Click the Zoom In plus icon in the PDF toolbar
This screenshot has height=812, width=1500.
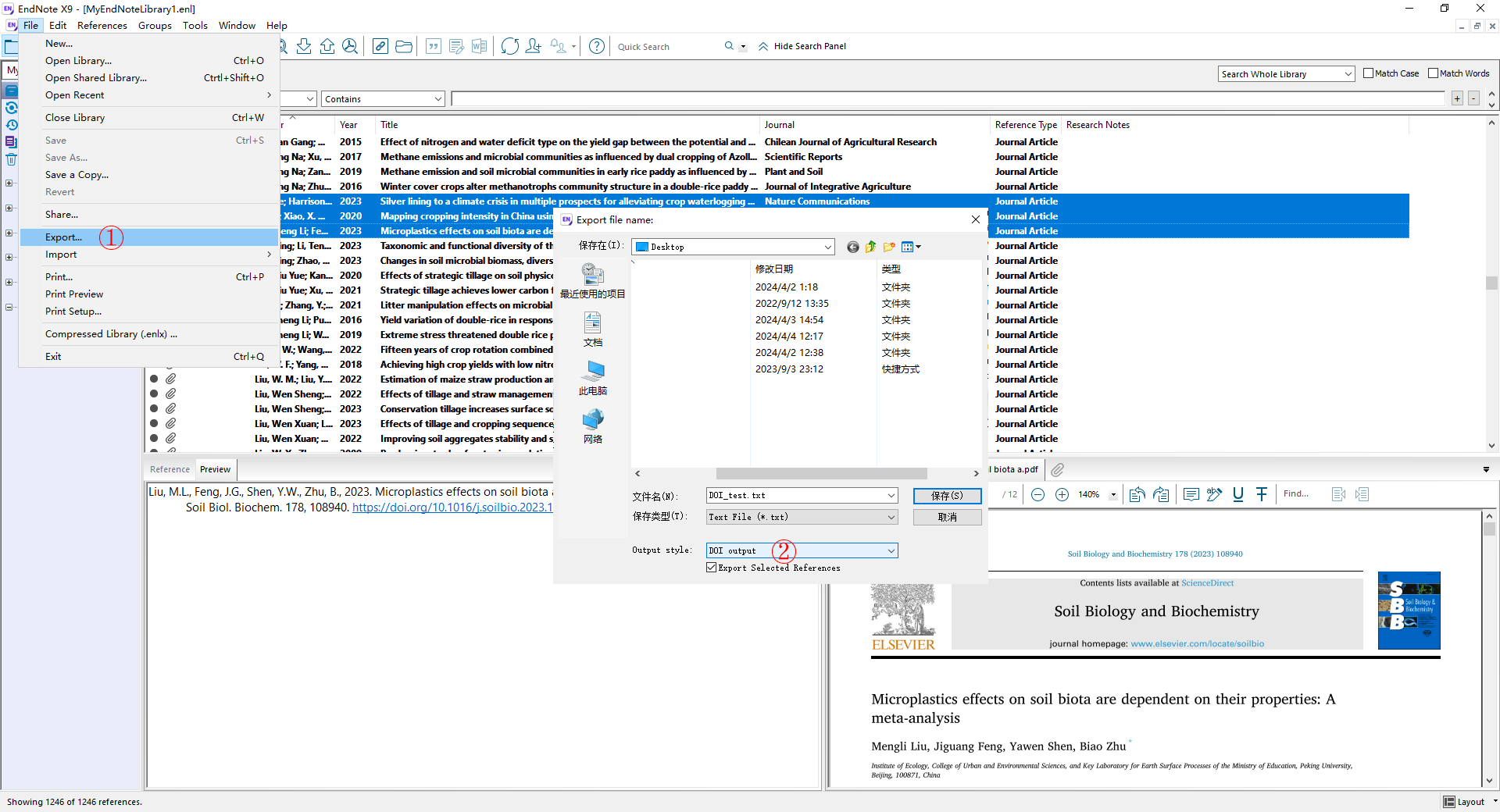point(1062,494)
